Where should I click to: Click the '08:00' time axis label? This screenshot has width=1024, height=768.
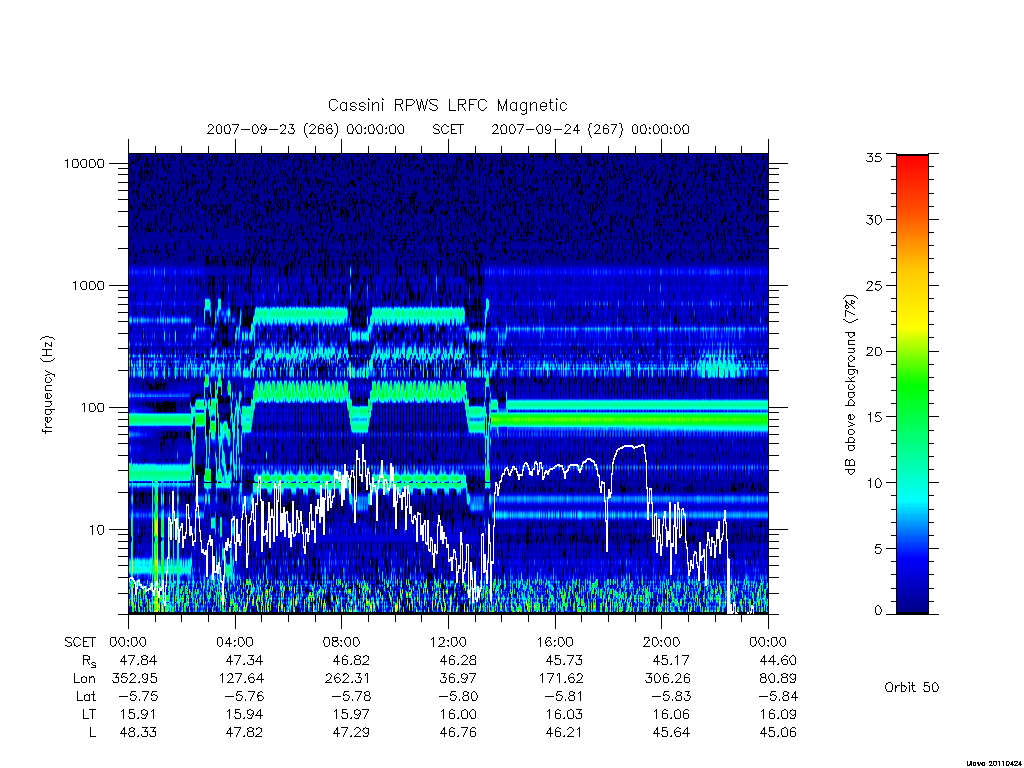pyautogui.click(x=342, y=642)
